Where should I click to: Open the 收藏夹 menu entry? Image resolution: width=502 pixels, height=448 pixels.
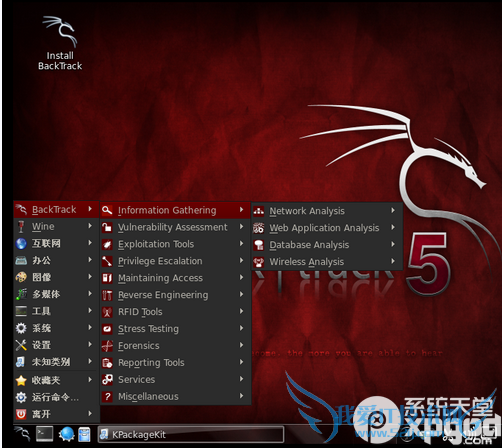click(56, 380)
